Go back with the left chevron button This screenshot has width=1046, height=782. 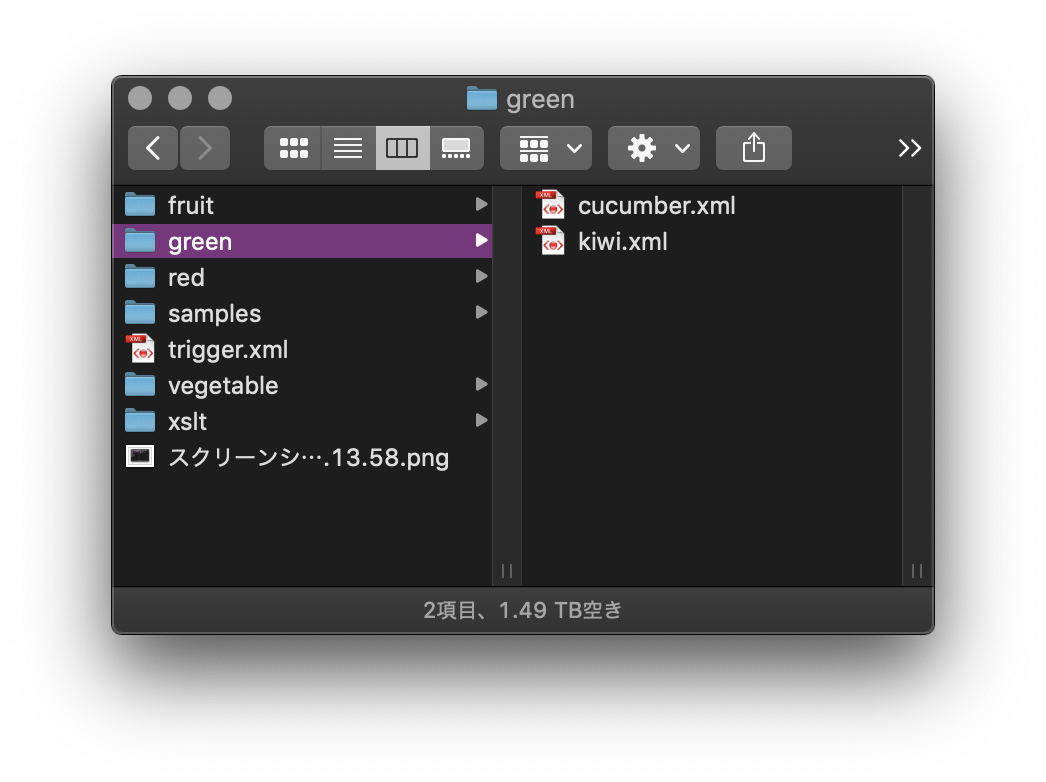tap(153, 147)
